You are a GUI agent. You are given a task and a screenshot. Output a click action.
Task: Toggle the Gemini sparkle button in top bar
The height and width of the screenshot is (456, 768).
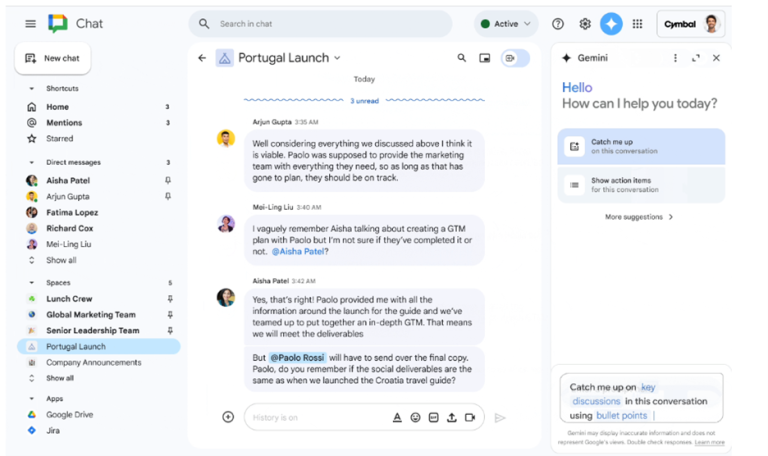611,24
